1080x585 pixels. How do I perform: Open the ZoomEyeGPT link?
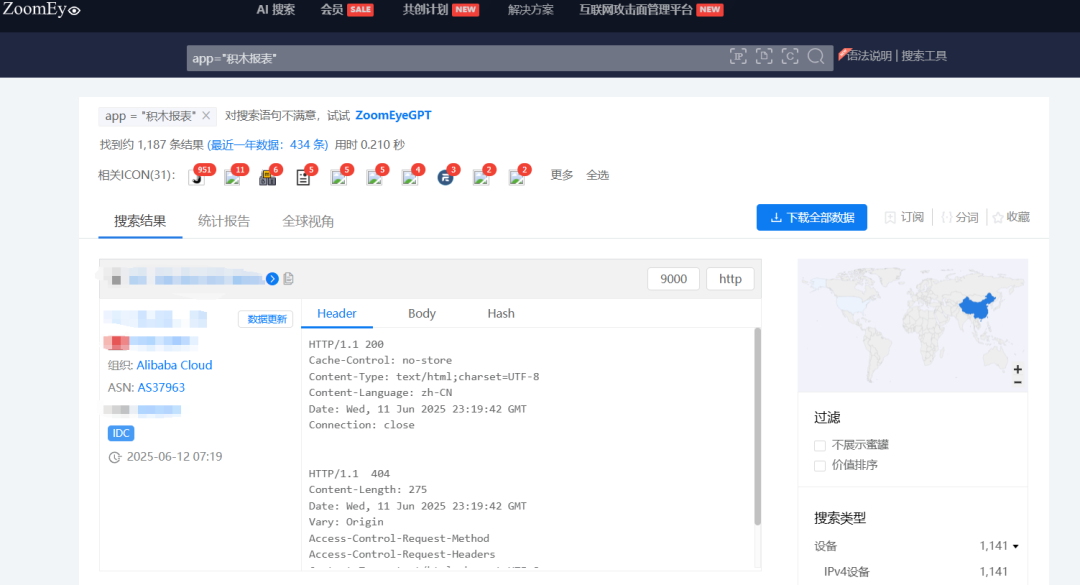tap(393, 115)
